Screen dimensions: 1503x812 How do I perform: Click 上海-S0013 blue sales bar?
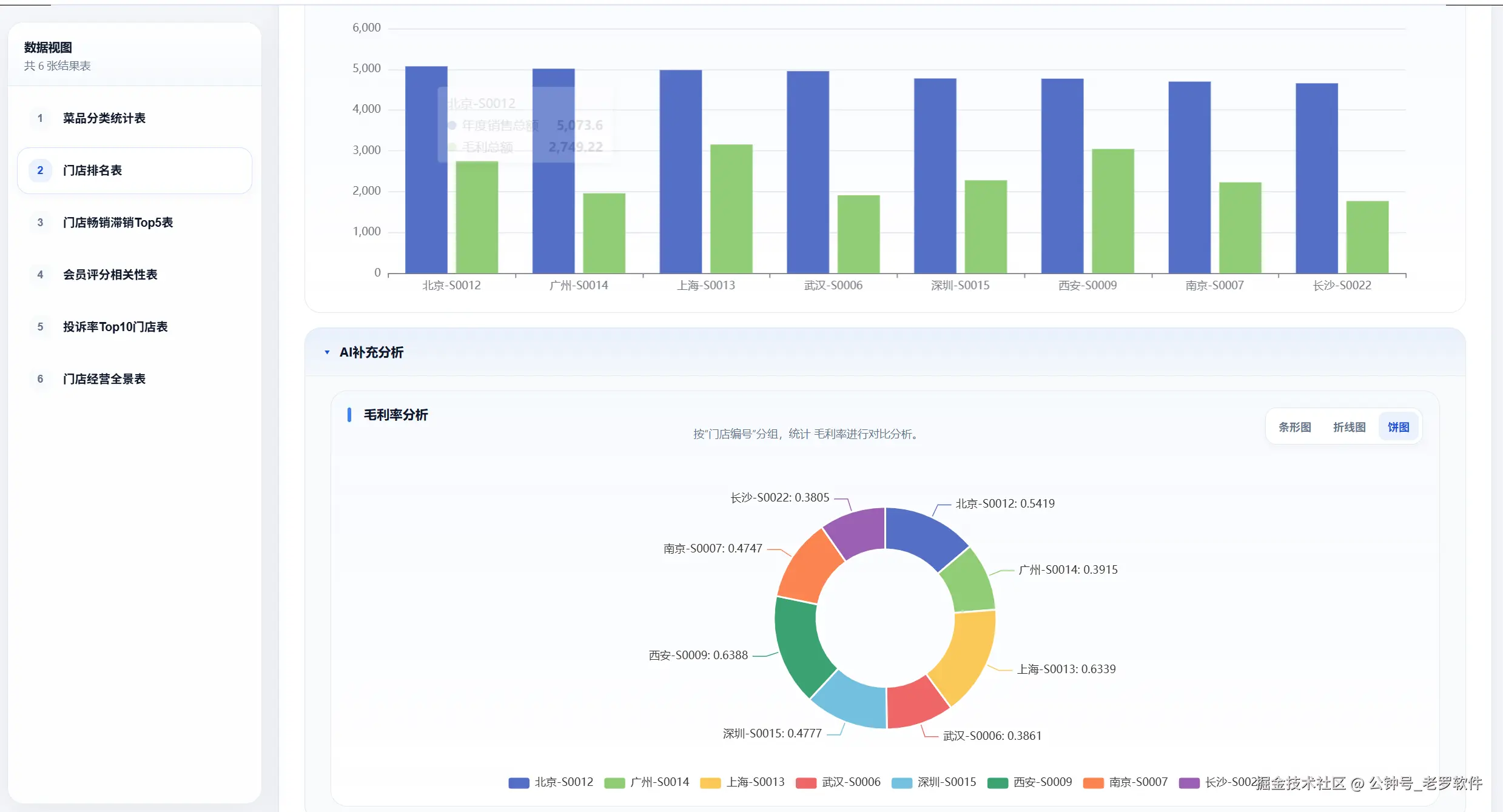681,172
